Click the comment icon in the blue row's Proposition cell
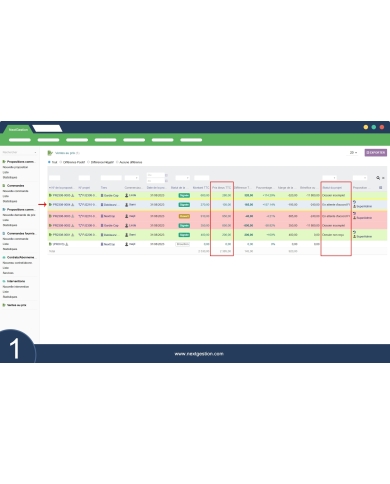This screenshot has width=390, height=484. [354, 202]
